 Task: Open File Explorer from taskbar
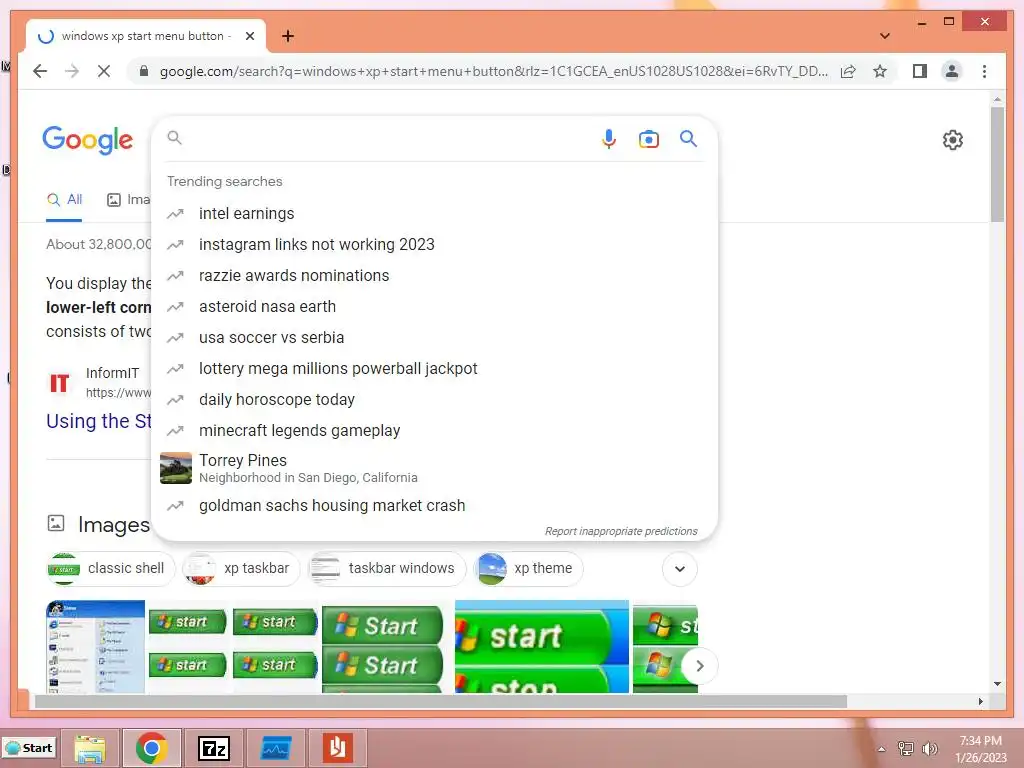(x=89, y=748)
